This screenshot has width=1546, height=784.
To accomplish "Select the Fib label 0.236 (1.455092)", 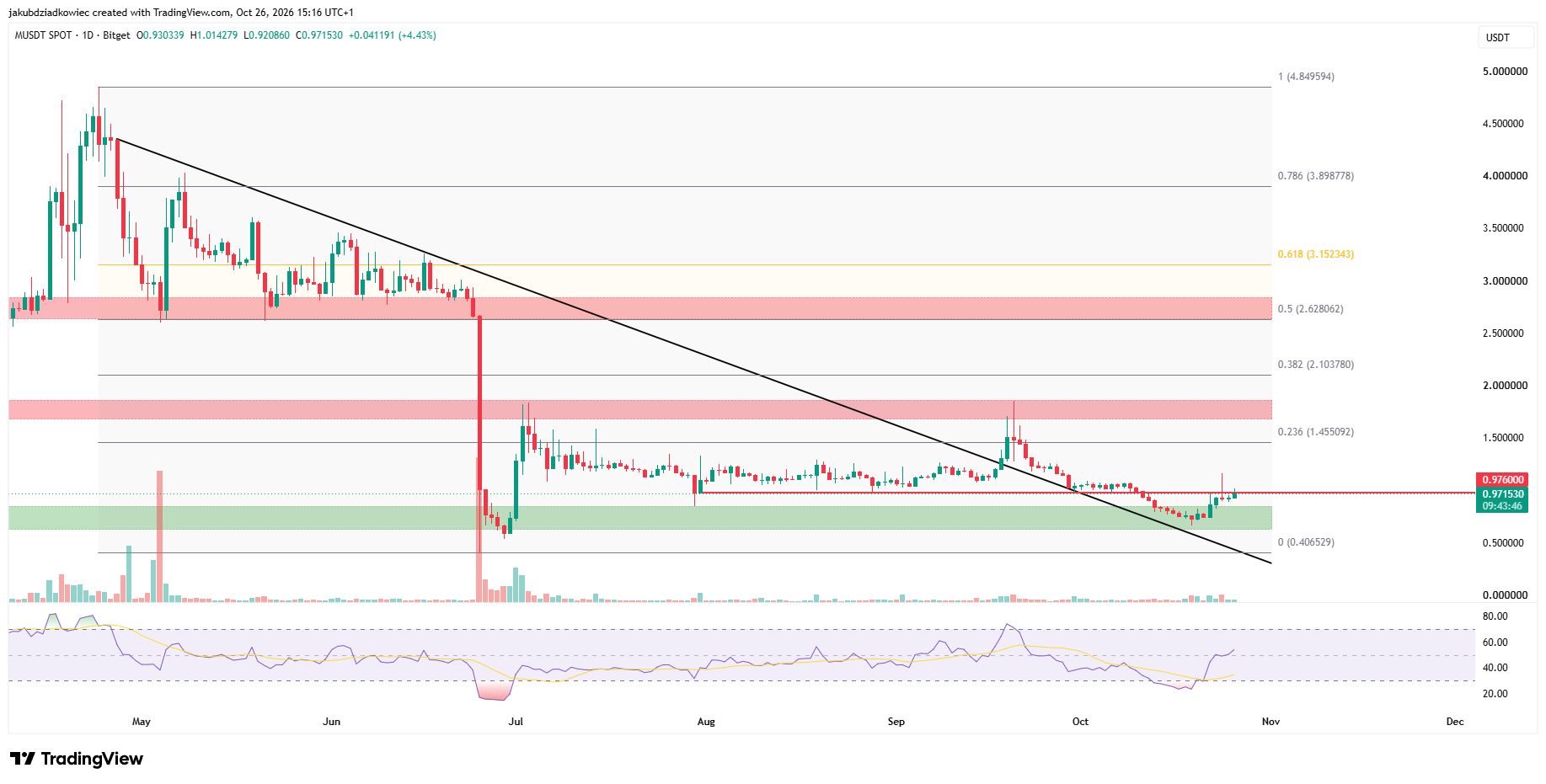I will click(1316, 432).
